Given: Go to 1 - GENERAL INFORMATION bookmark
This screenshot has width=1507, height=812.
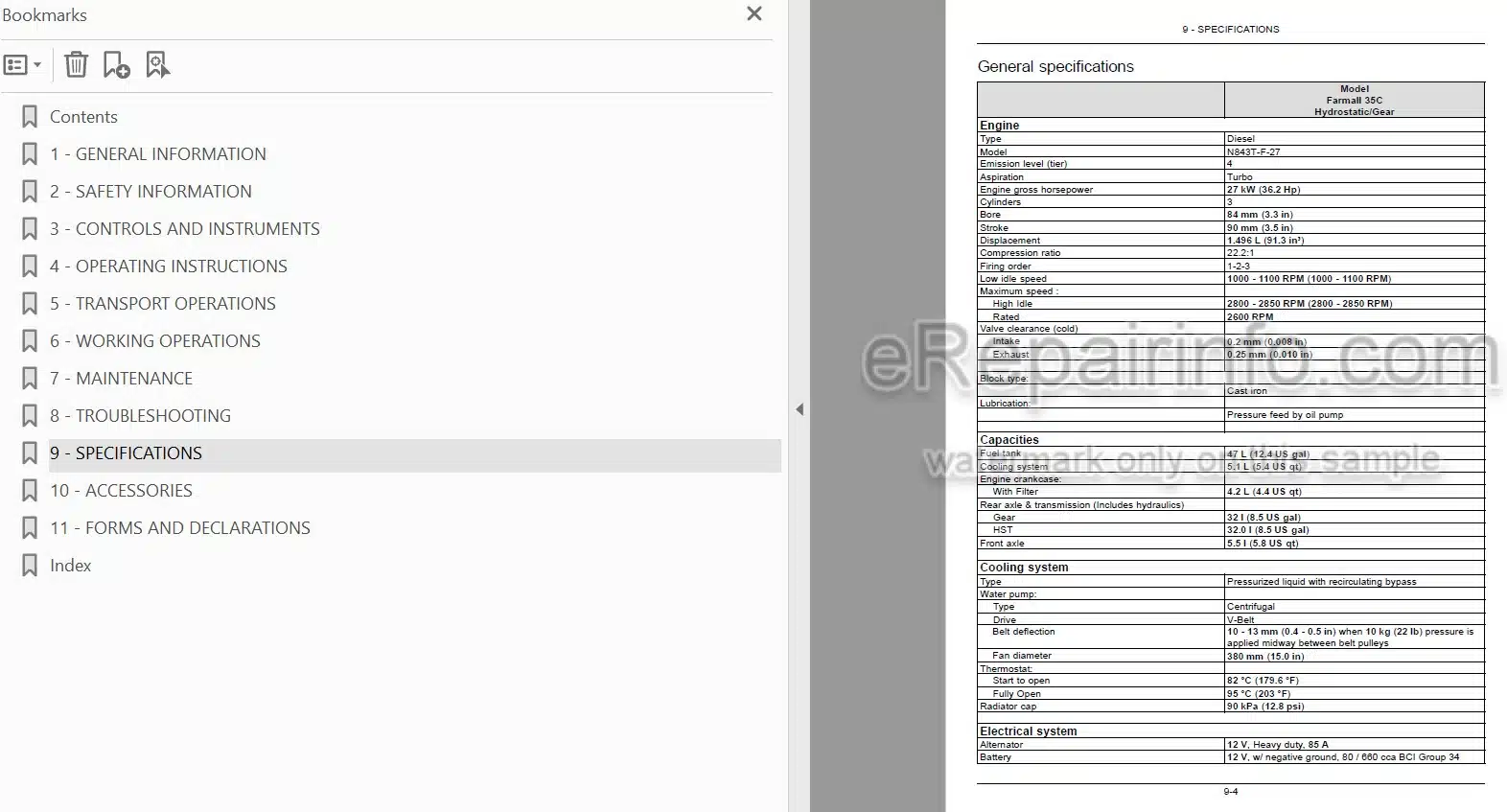Looking at the screenshot, I should pyautogui.click(x=158, y=154).
